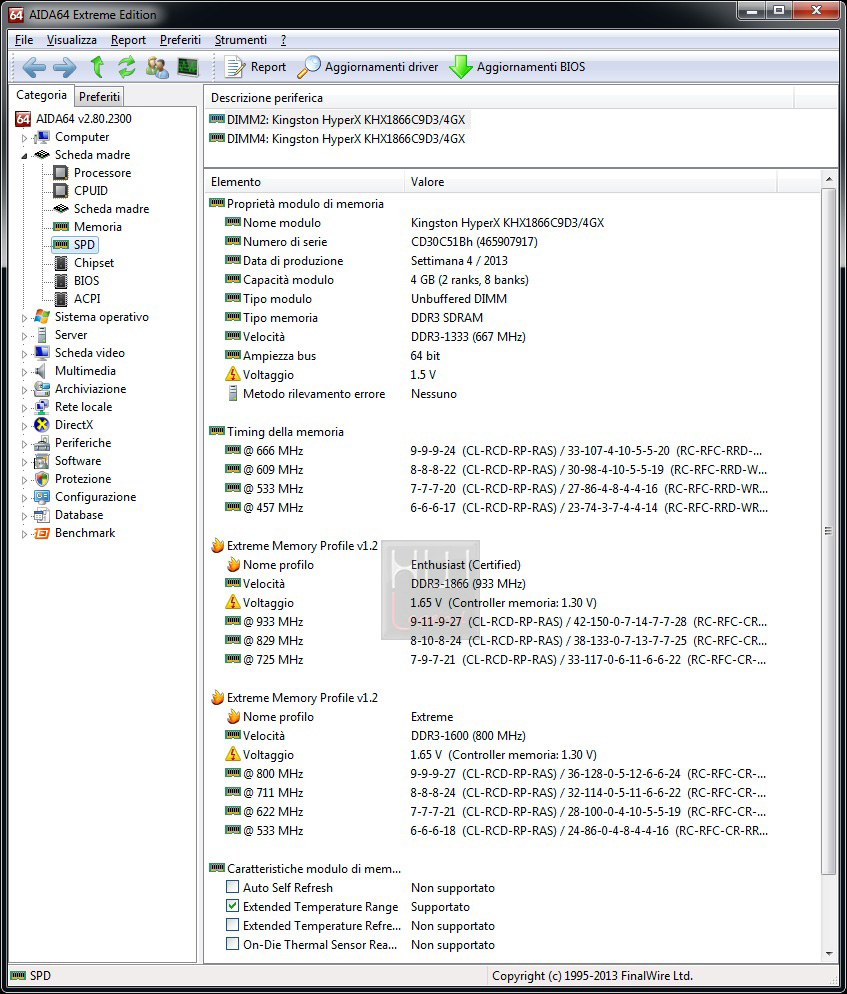The image size is (847, 994).
Task: Expand the Scheda video node
Action: (24, 354)
